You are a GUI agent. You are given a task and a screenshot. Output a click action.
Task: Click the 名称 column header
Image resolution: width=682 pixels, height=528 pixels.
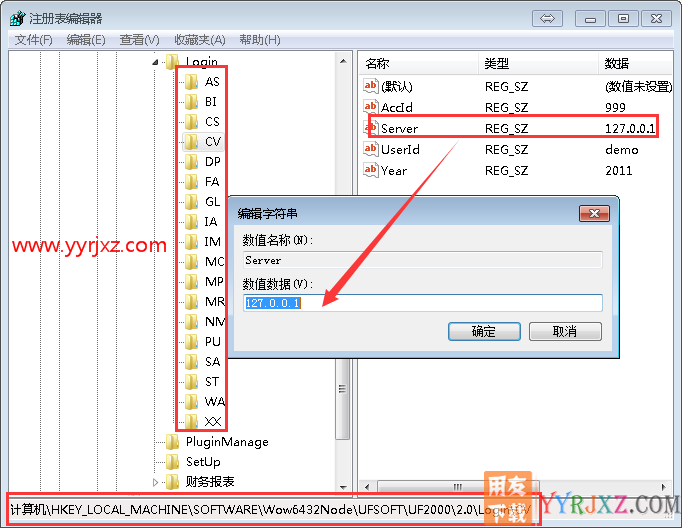418,63
